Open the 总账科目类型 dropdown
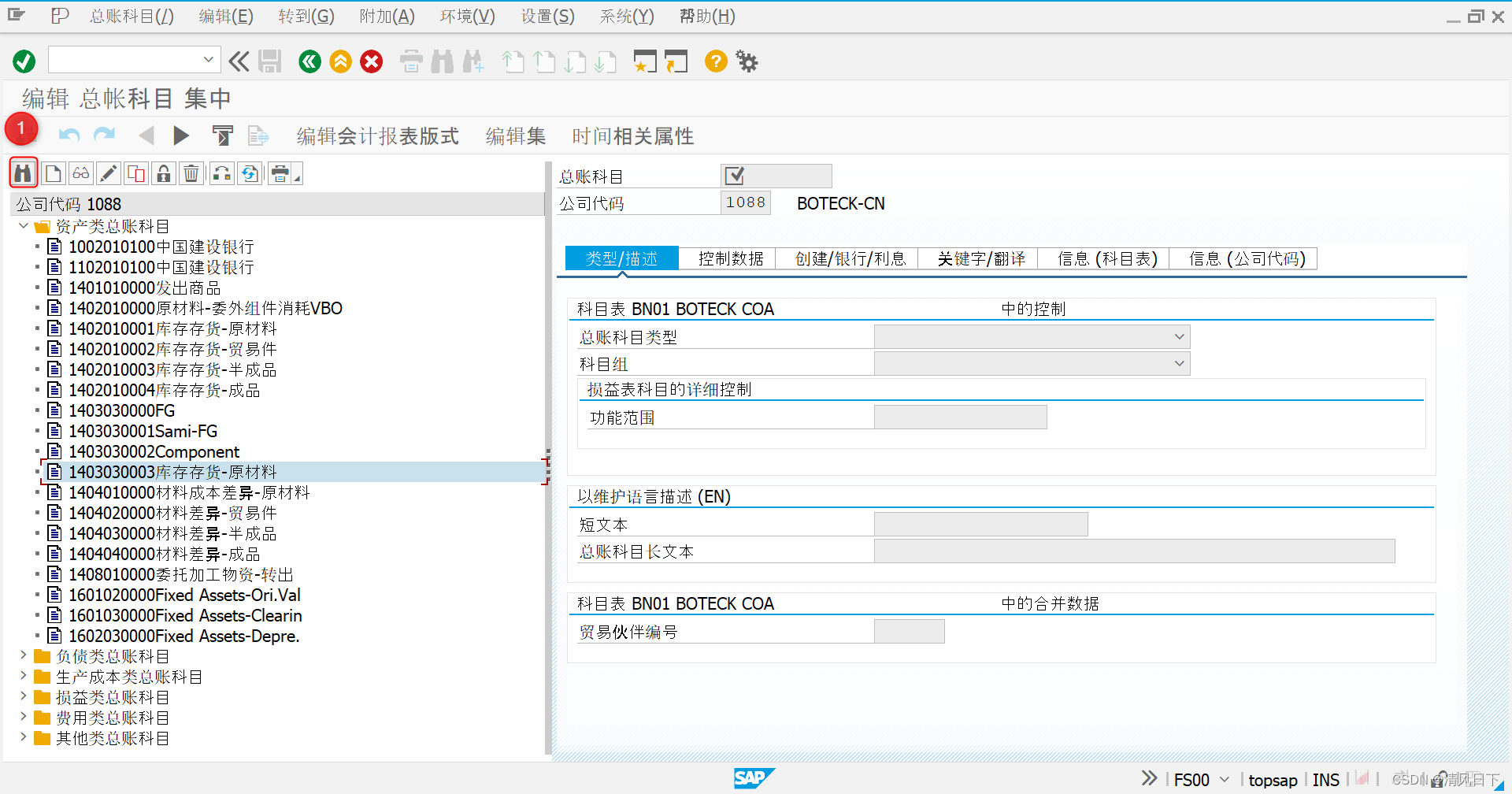1512x794 pixels. point(1179,337)
